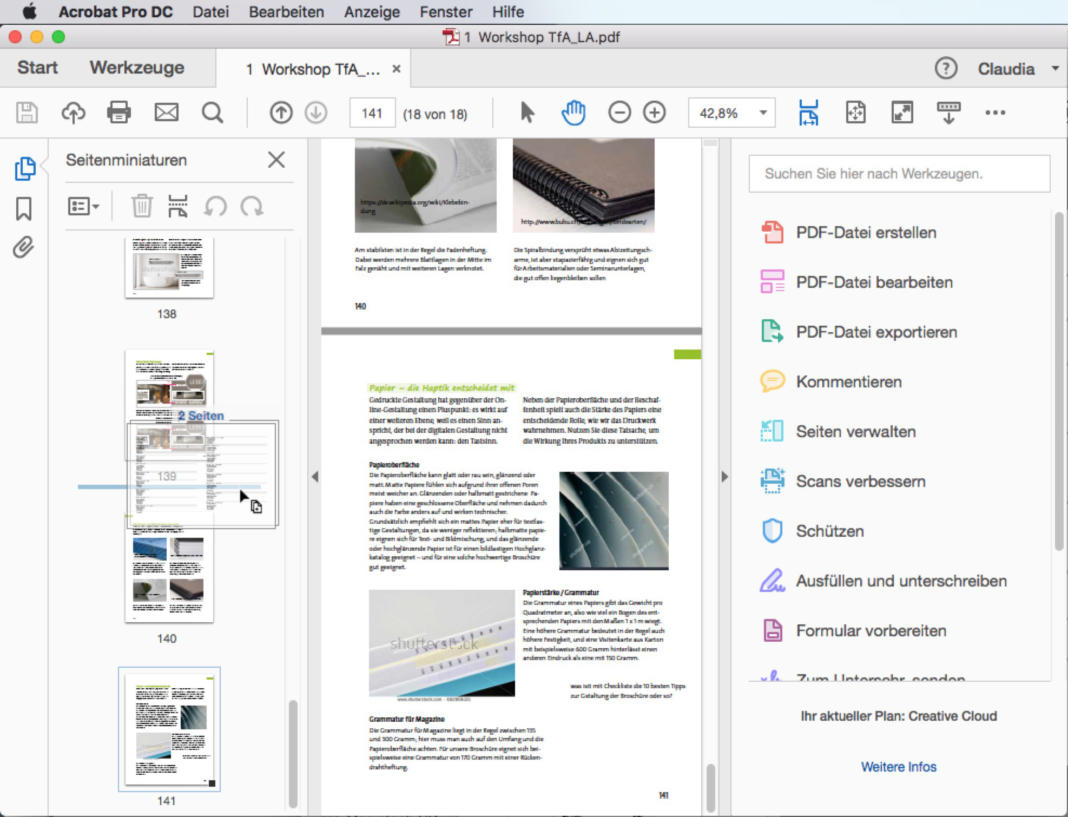Click the tools pane scrollbar

click(1059, 382)
